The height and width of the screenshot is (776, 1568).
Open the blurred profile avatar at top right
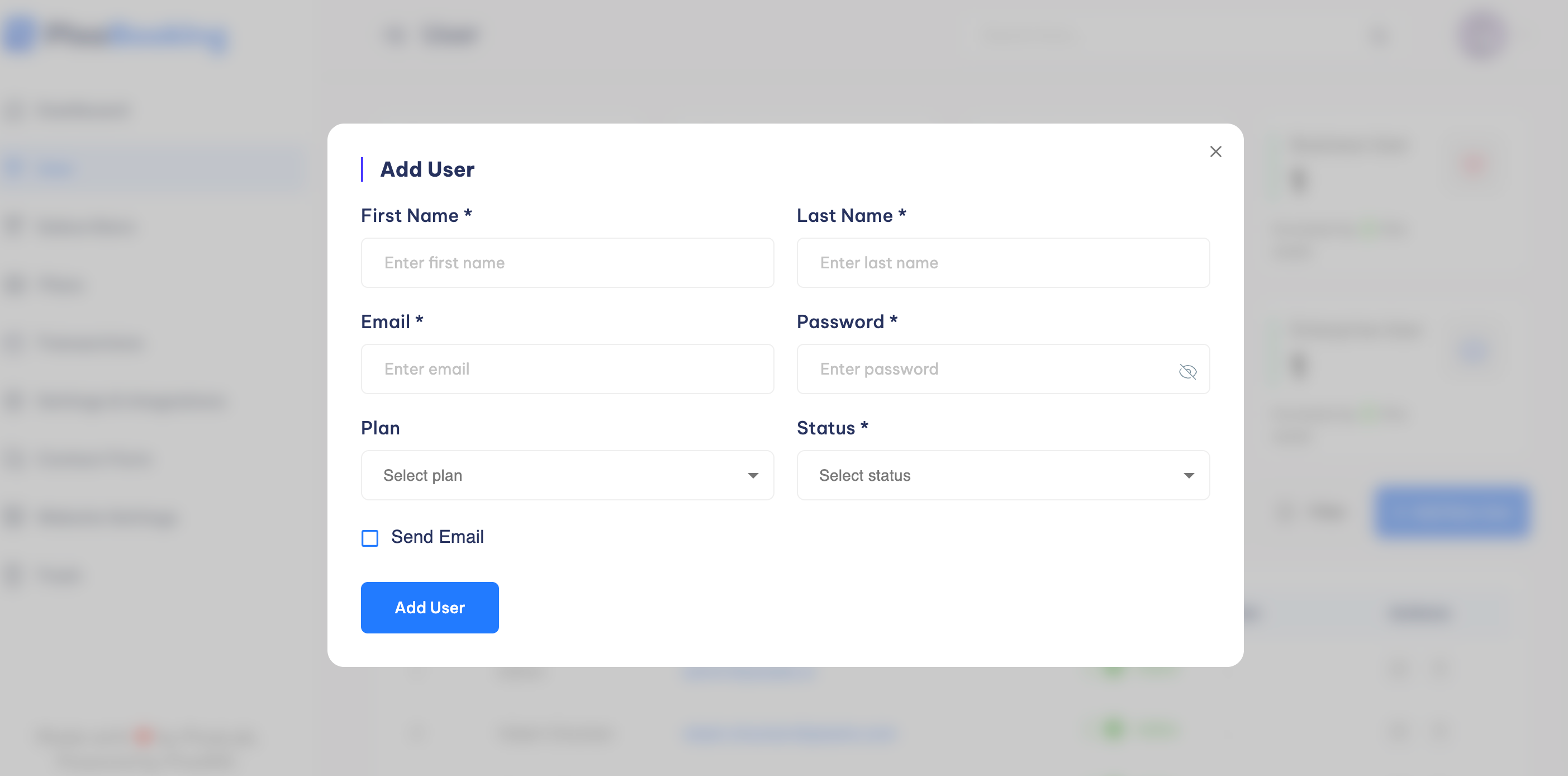1482,35
